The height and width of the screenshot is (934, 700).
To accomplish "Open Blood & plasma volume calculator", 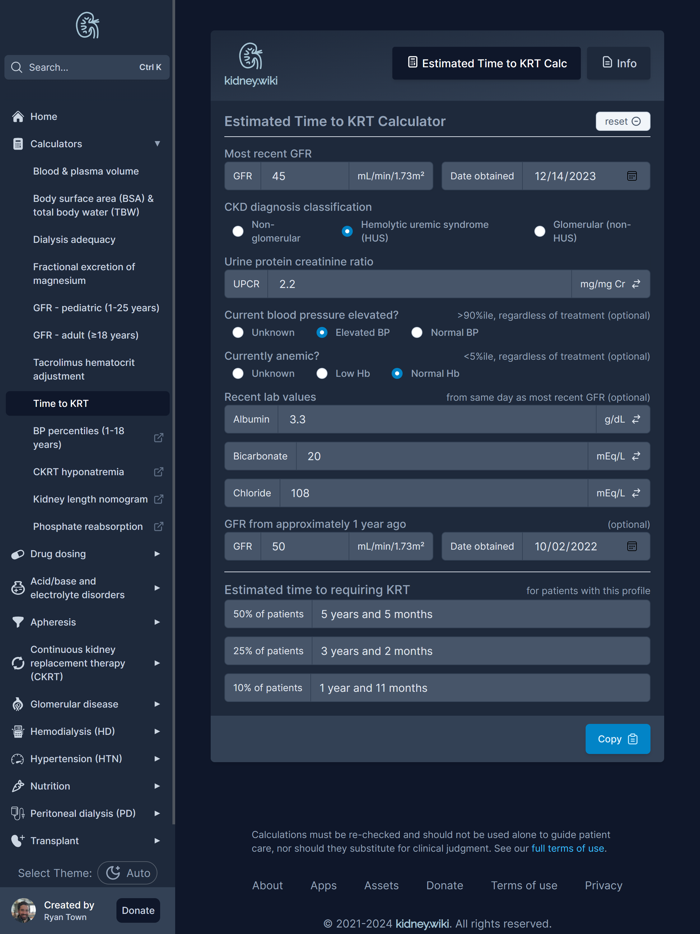I will click(86, 172).
